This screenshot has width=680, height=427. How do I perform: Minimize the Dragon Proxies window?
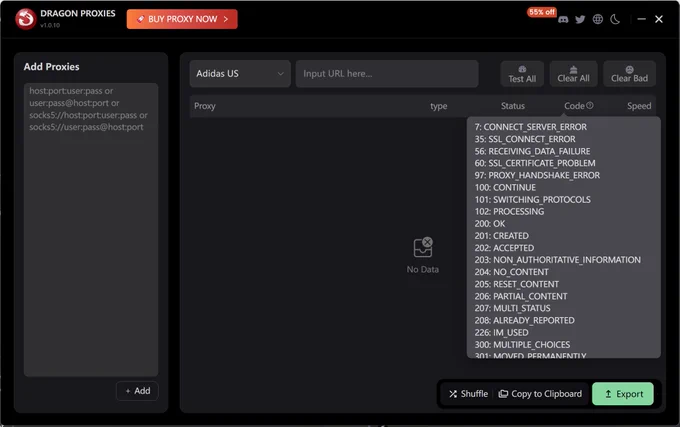tap(641, 19)
